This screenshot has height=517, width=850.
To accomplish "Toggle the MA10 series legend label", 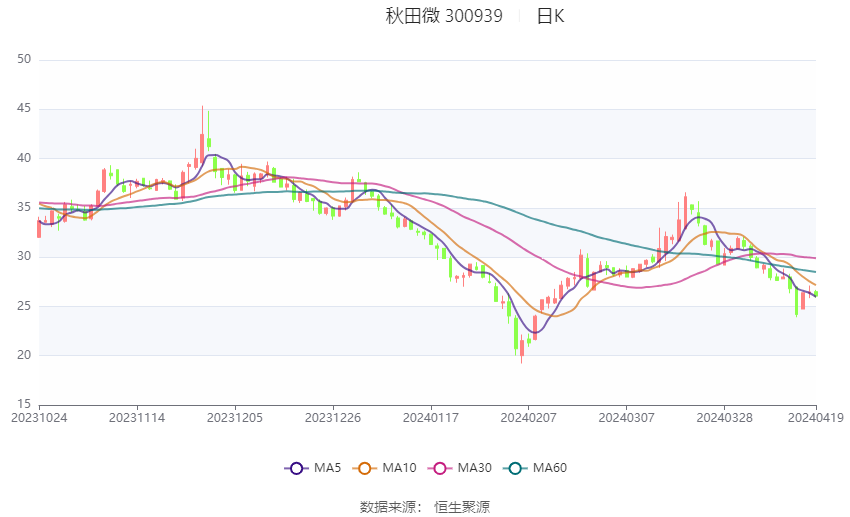I will [x=399, y=468].
